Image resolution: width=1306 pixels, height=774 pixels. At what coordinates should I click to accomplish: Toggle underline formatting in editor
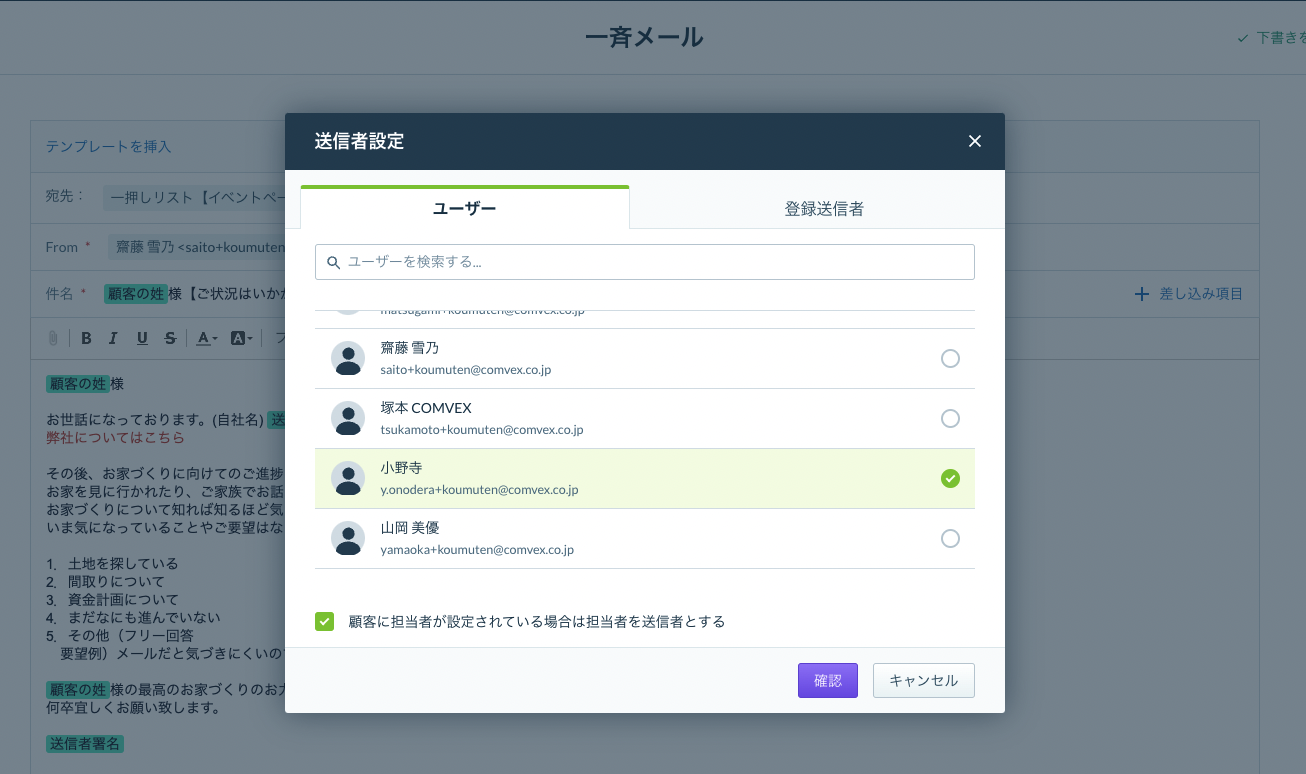[x=142, y=338]
